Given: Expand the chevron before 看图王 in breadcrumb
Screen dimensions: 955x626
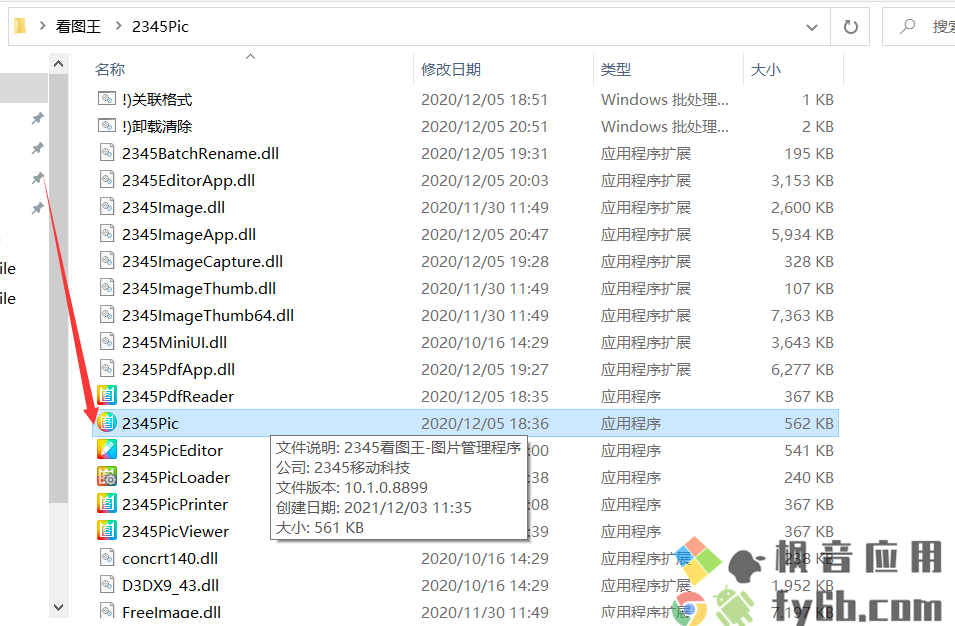Looking at the screenshot, I should coord(43,26).
